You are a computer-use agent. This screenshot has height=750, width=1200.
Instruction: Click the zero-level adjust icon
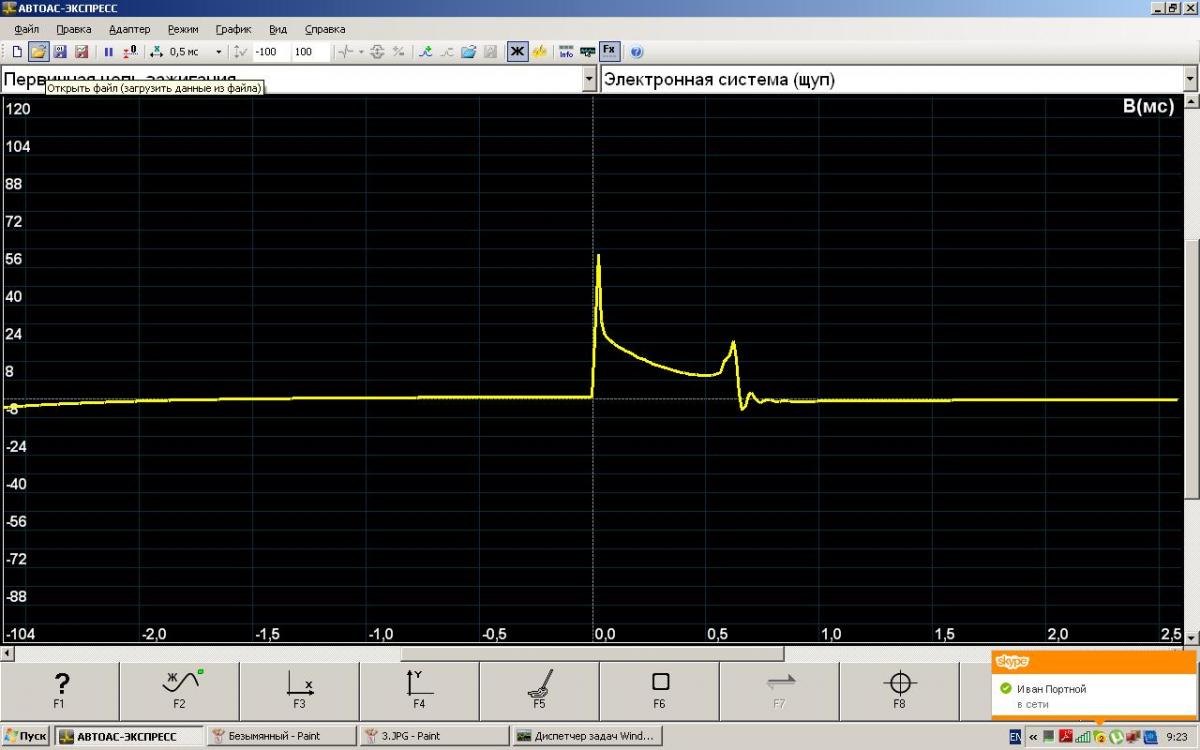pos(130,51)
